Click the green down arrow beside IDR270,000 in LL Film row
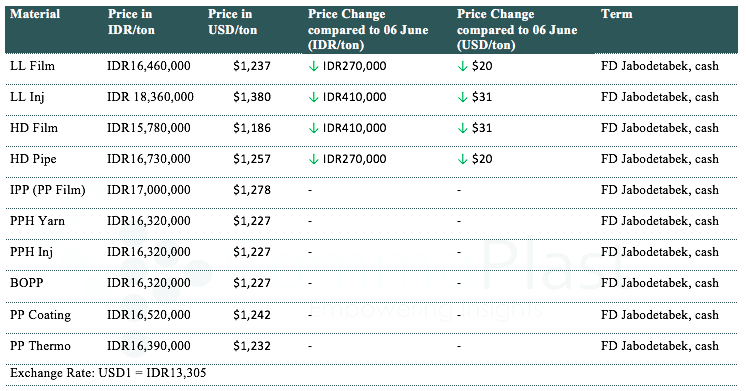746x391 pixels. point(313,67)
